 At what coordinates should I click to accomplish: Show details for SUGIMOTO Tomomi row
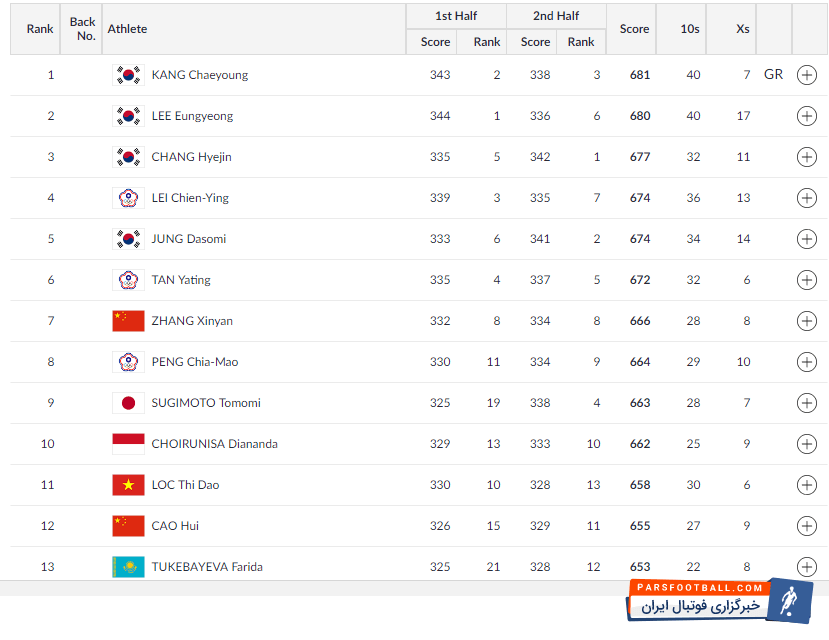click(x=806, y=403)
